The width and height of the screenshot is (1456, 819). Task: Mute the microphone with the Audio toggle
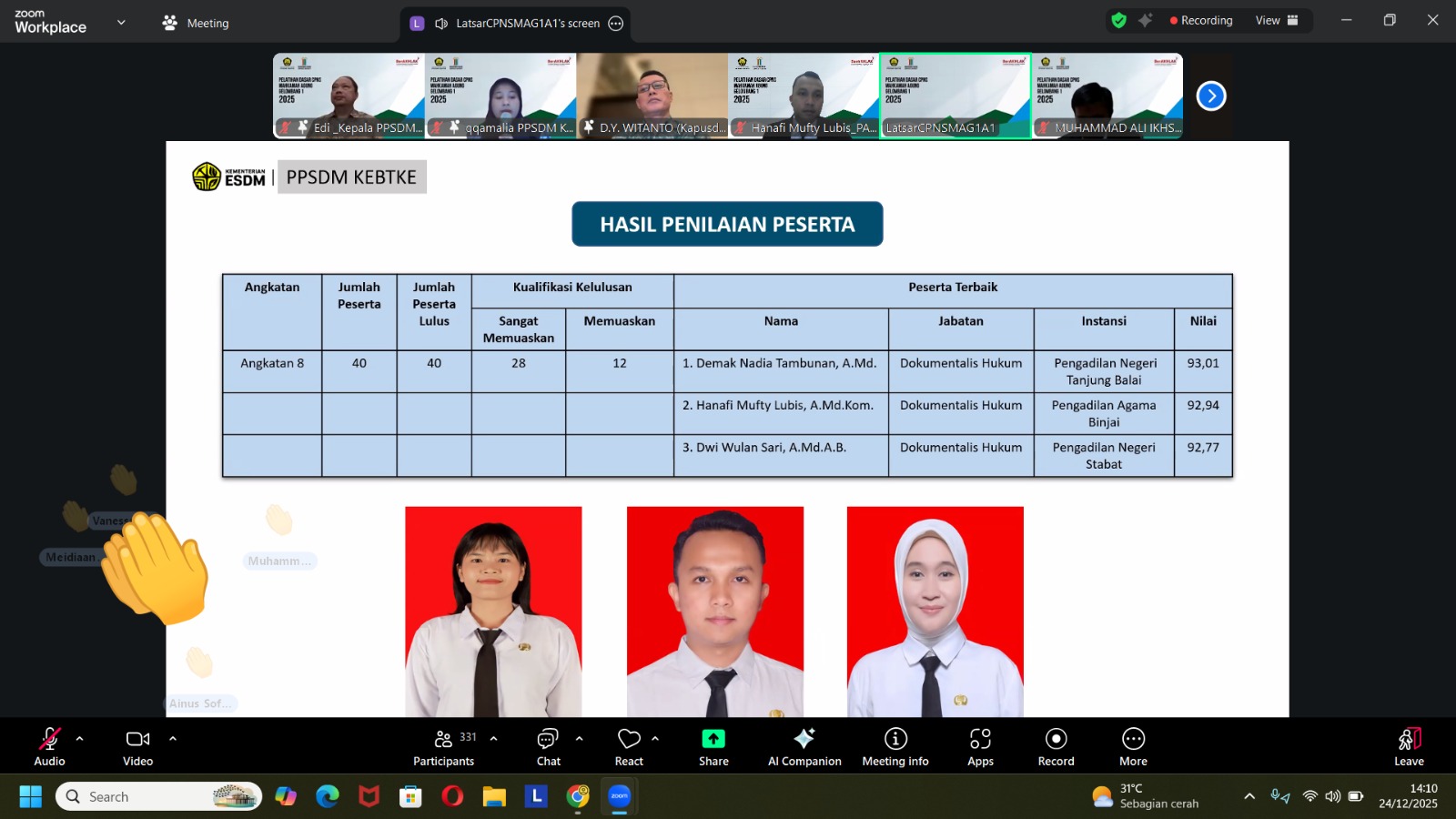pyautogui.click(x=49, y=746)
